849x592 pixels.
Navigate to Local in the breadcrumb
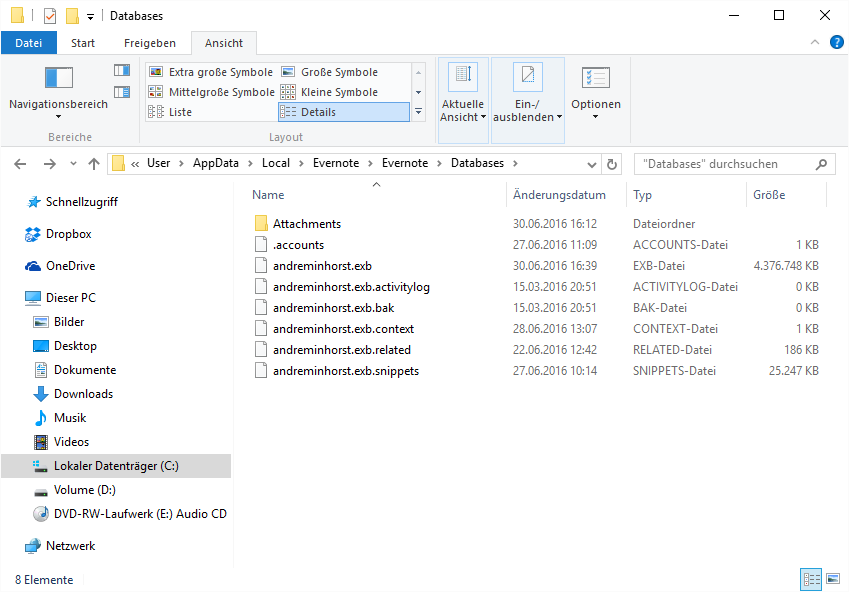[276, 163]
